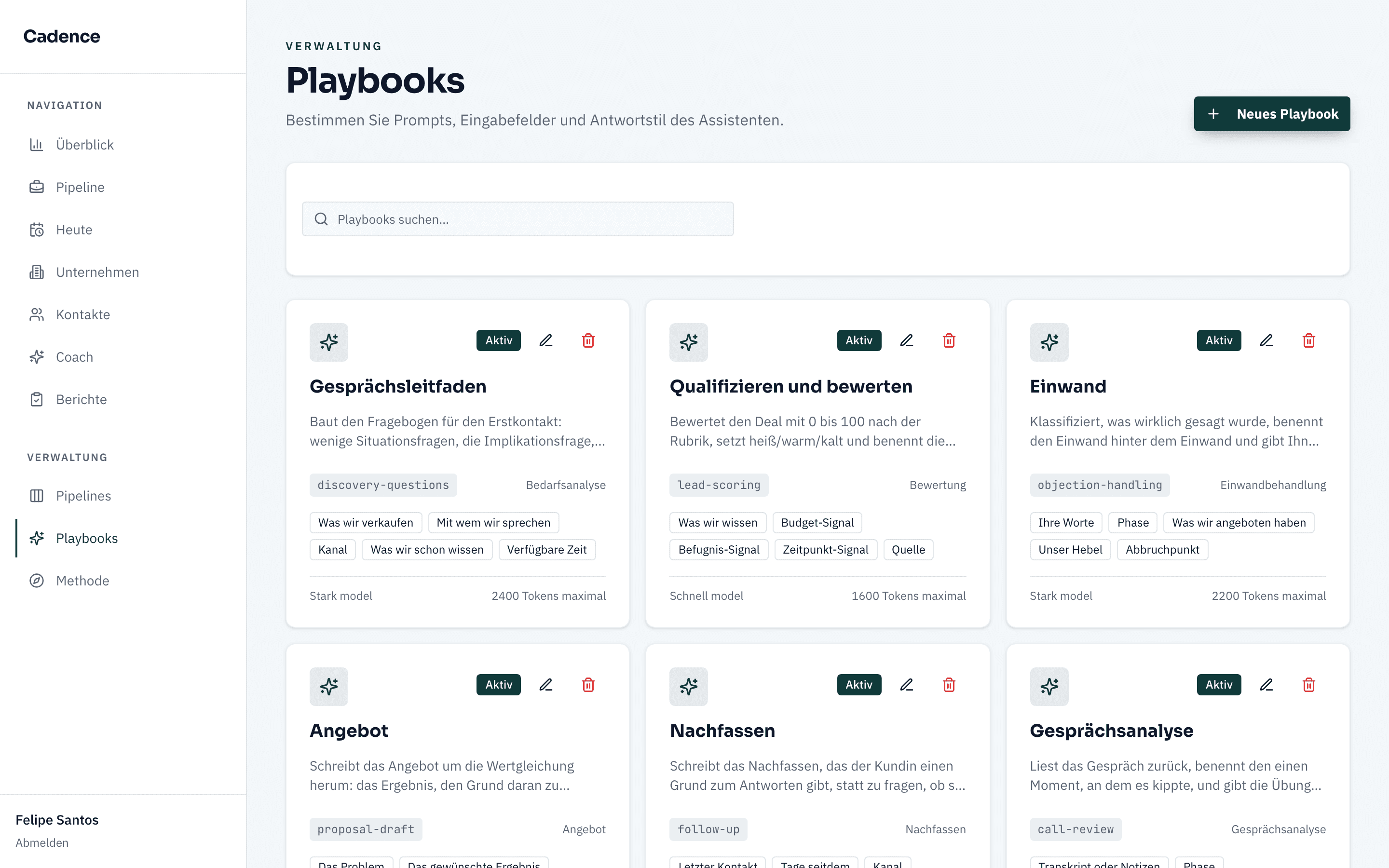Click the Verfügbare Zeit field chip

[547, 550]
